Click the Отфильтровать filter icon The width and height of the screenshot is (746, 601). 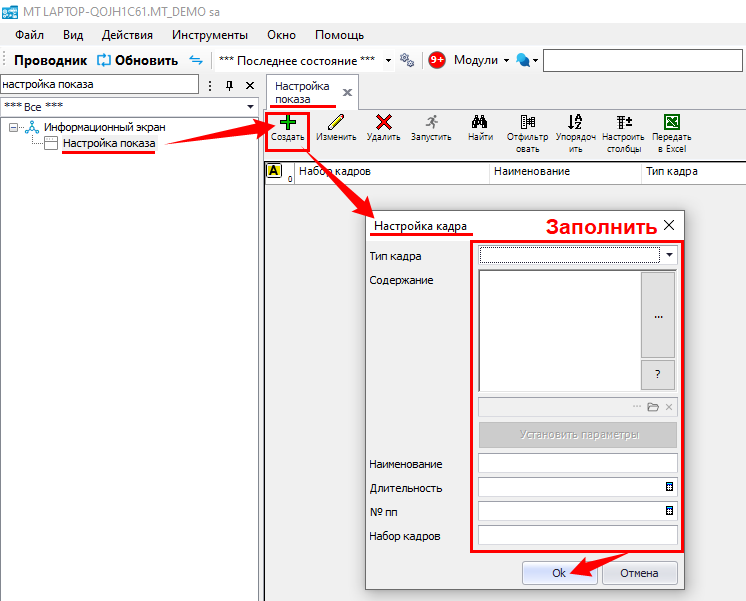click(527, 123)
